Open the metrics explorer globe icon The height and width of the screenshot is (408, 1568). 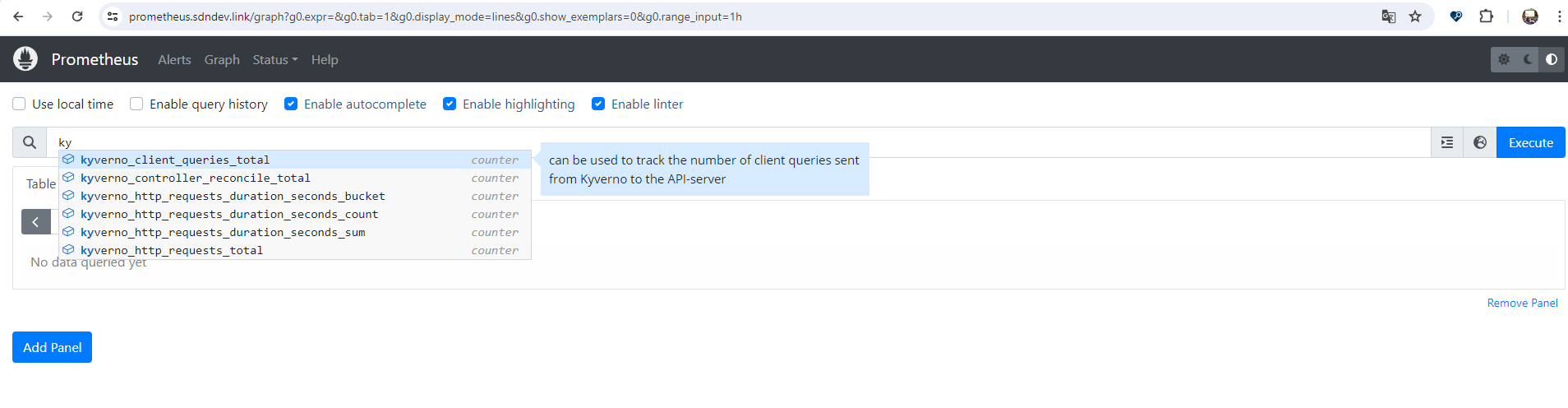coord(1480,142)
